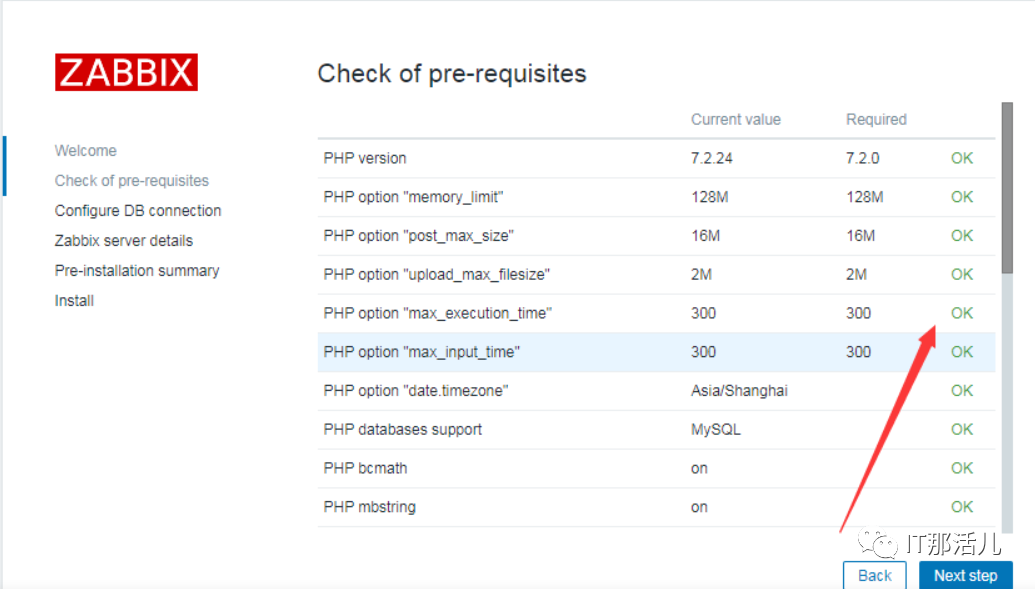
Task: Click the Current value column header
Action: [x=736, y=119]
